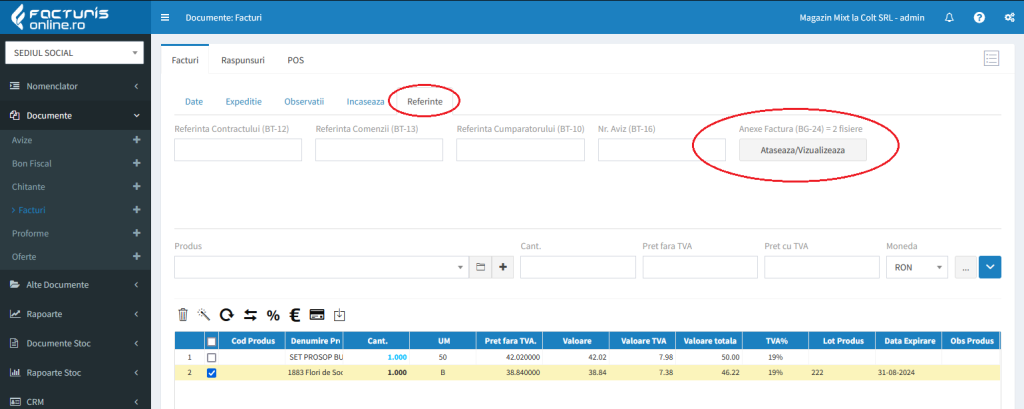This screenshot has height=409, width=1024.
Task: Click the list view icon at top right
Action: pyautogui.click(x=991, y=58)
